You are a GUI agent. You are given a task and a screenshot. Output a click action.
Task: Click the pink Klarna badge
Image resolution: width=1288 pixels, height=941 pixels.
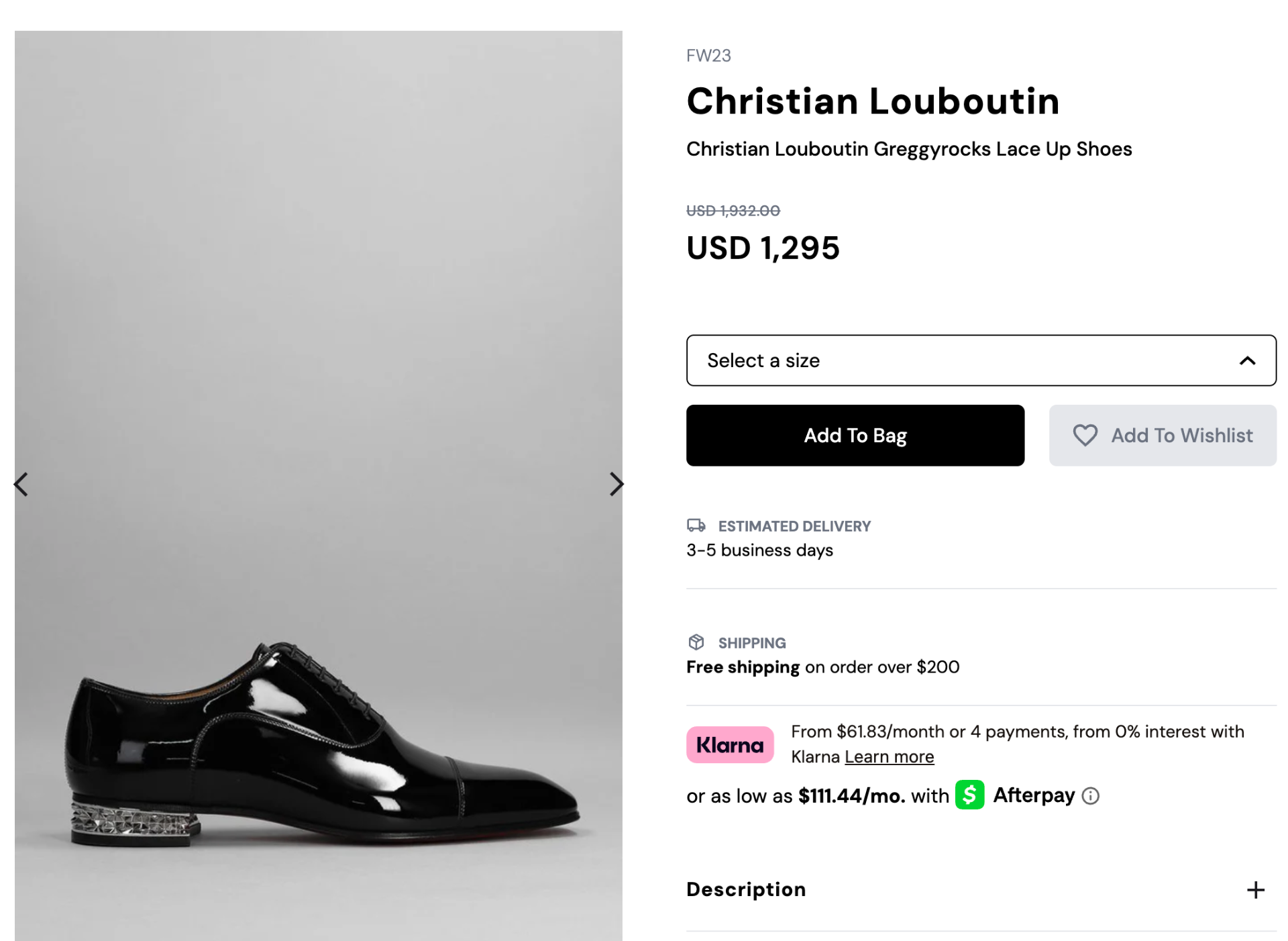729,744
